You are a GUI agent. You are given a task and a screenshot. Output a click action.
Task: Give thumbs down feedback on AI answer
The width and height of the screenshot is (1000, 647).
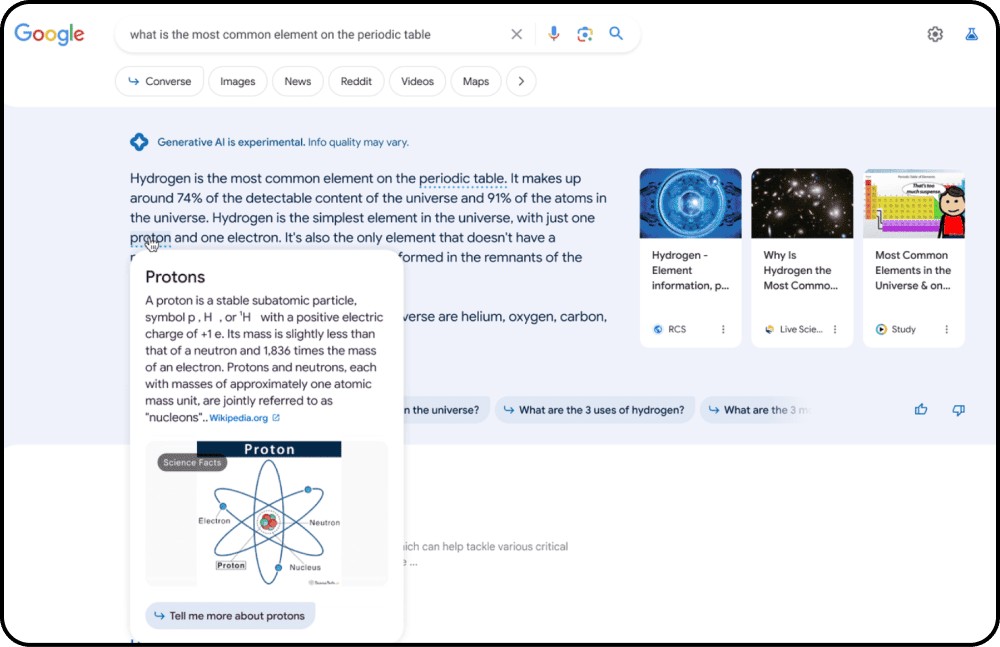[959, 410]
